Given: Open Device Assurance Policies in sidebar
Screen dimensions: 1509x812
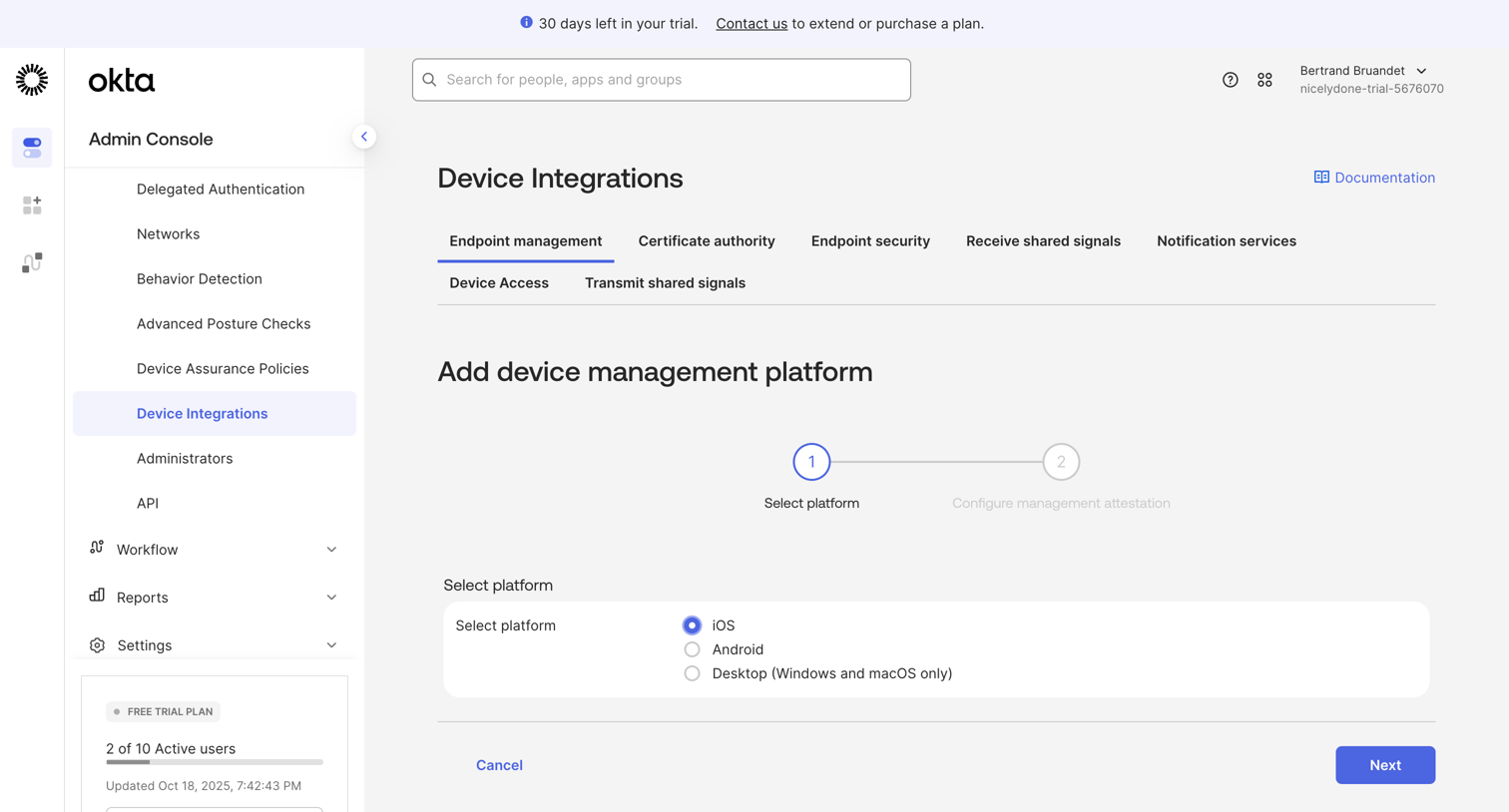Looking at the screenshot, I should coord(223,369).
